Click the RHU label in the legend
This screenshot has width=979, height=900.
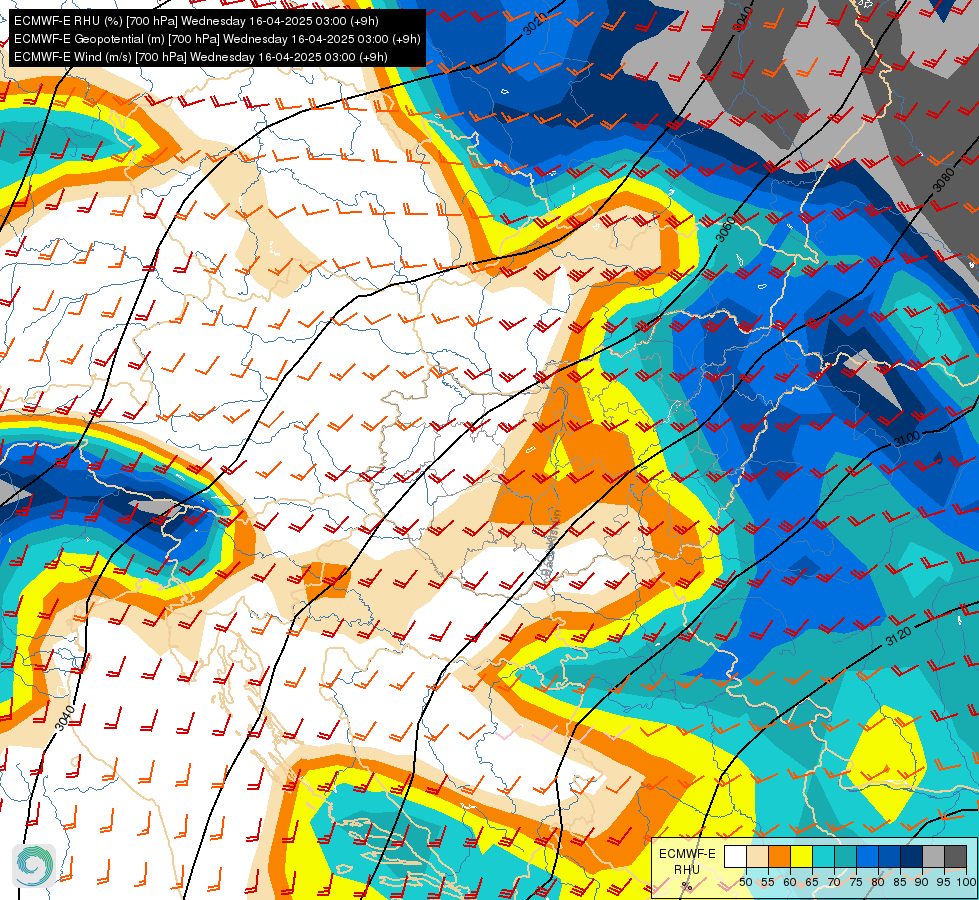click(x=687, y=869)
